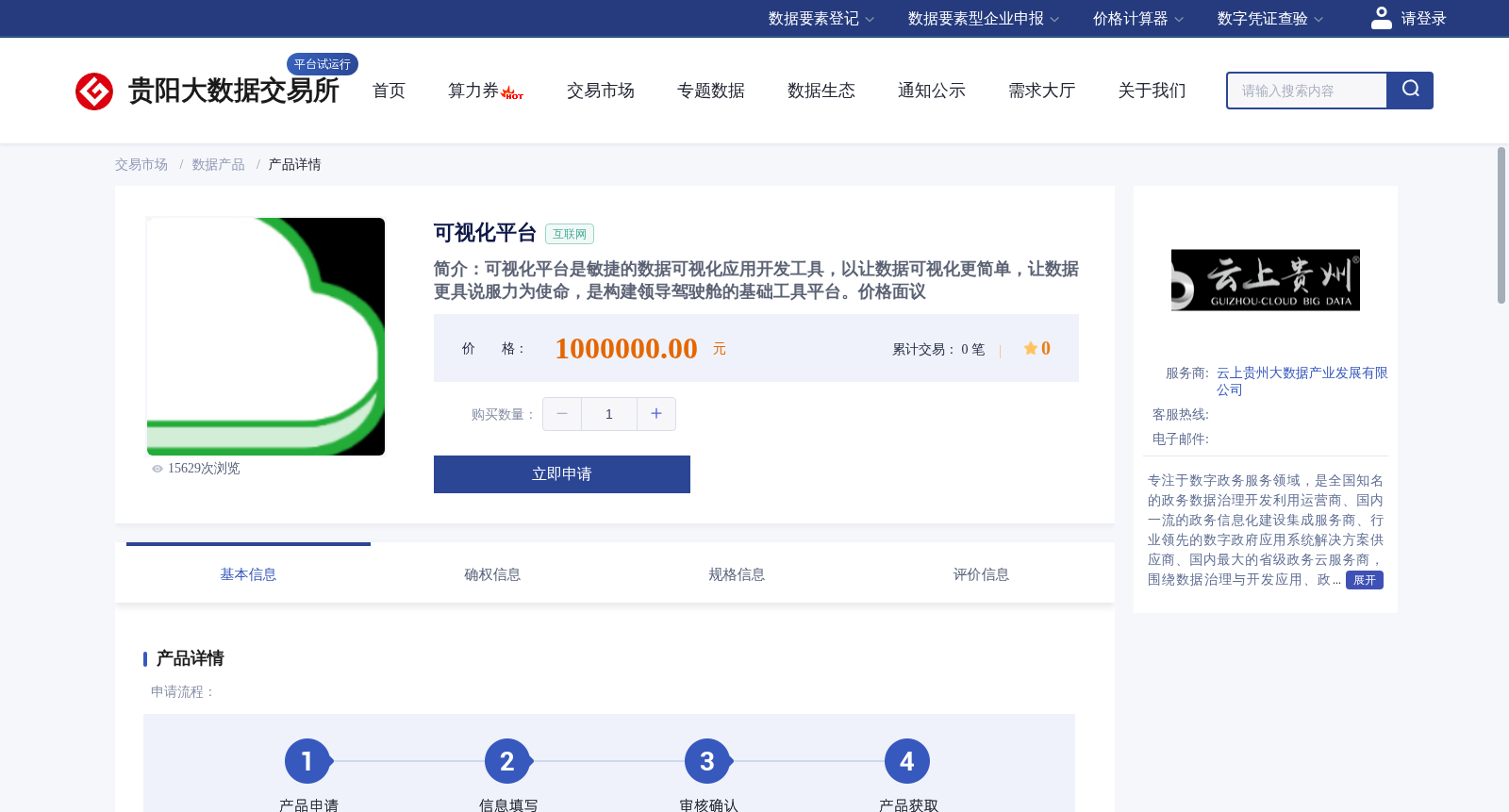Screen dimensions: 1509x812
Task: Click the user avatar login icon
Action: [1381, 18]
